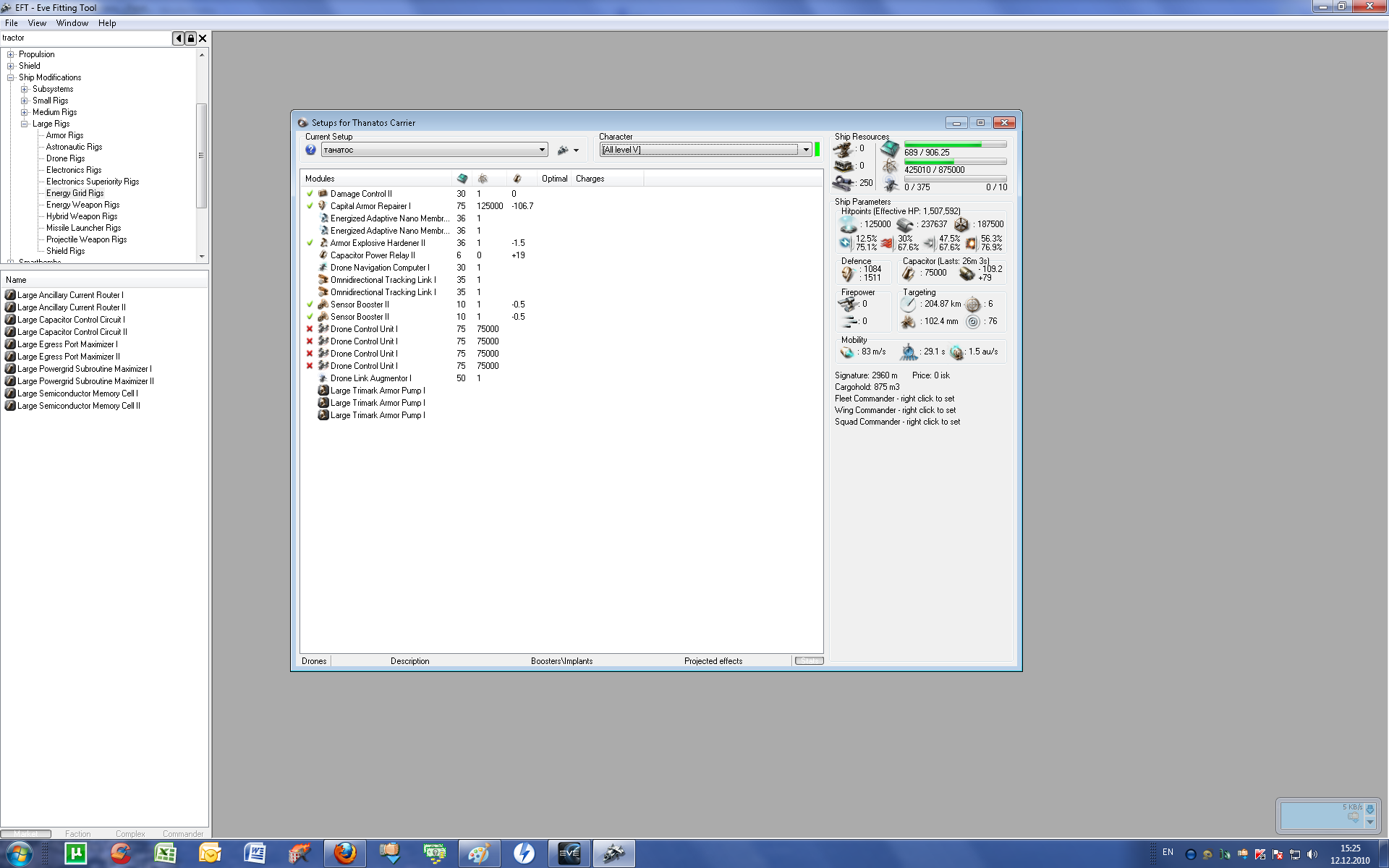Image resolution: width=1389 pixels, height=868 pixels.
Task: Expand the Shield tree node
Action: [11, 66]
